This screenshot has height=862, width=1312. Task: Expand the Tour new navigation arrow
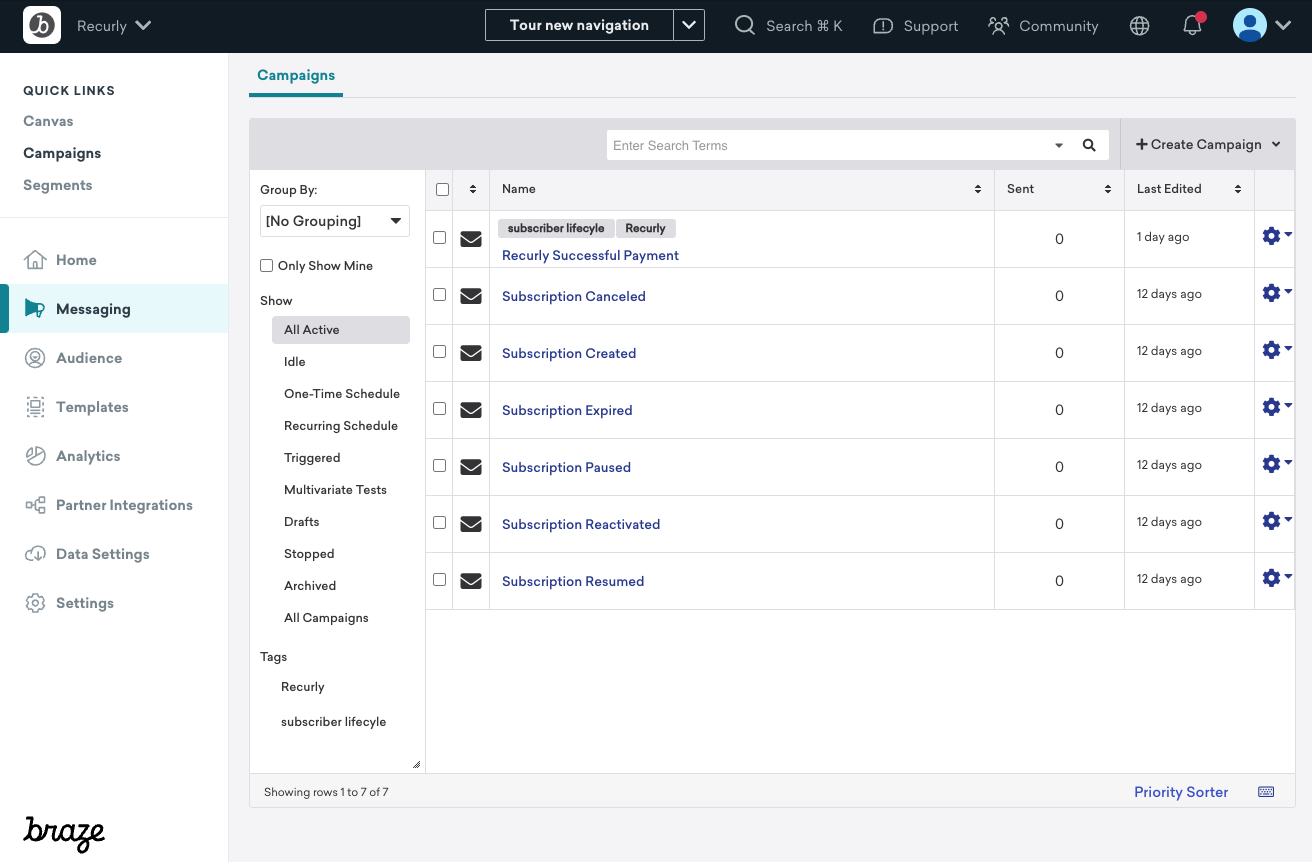[x=689, y=26]
